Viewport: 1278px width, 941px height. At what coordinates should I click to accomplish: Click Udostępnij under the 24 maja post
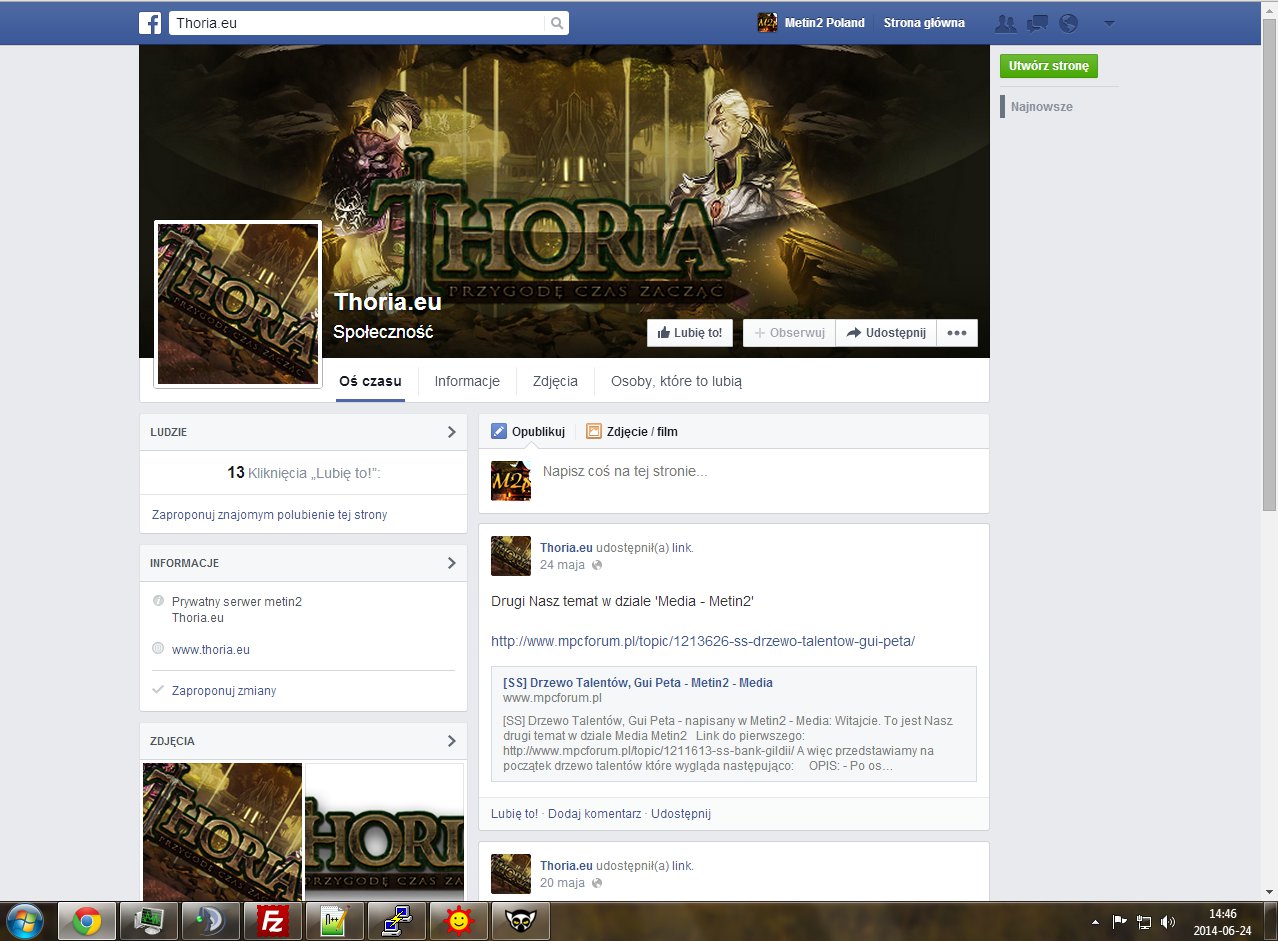coord(681,814)
